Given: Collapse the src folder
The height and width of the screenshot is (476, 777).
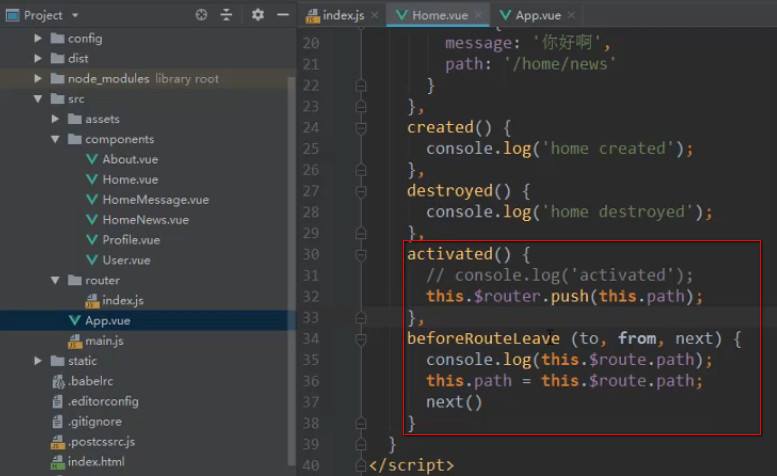Looking at the screenshot, I should 38,99.
